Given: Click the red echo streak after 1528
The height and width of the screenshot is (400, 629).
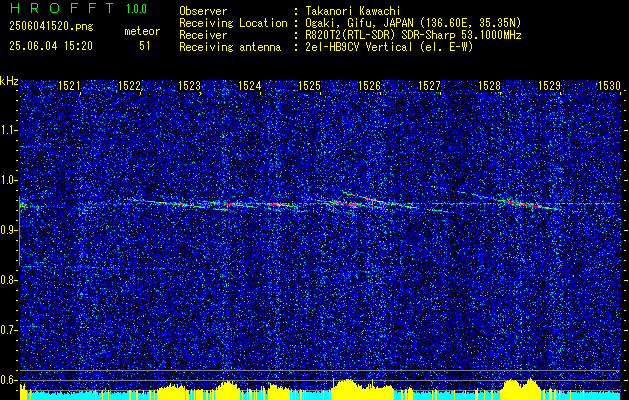Looking at the screenshot, I should click(528, 204).
